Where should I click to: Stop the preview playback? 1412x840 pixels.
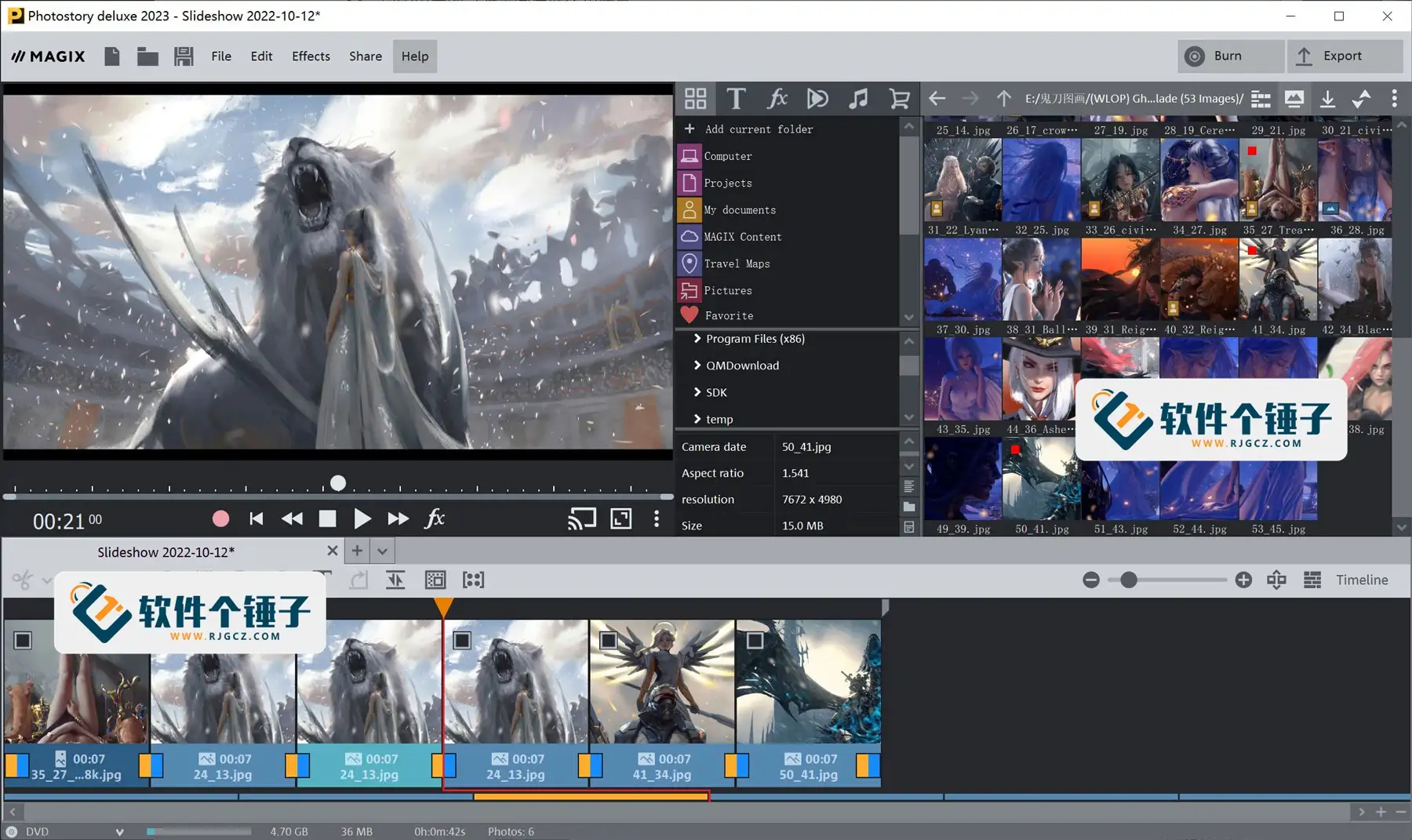click(x=327, y=518)
